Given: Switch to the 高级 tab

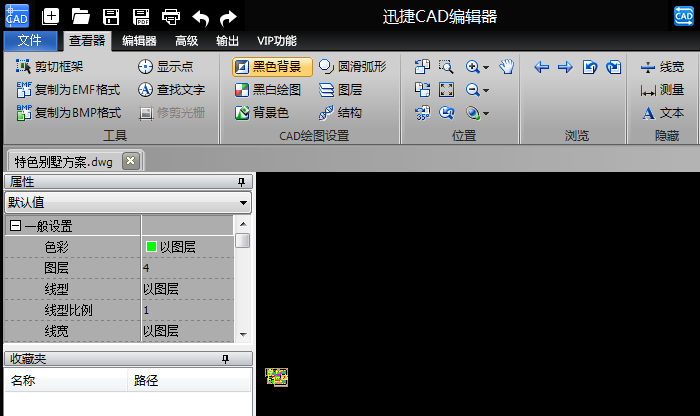Looking at the screenshot, I should (186, 41).
